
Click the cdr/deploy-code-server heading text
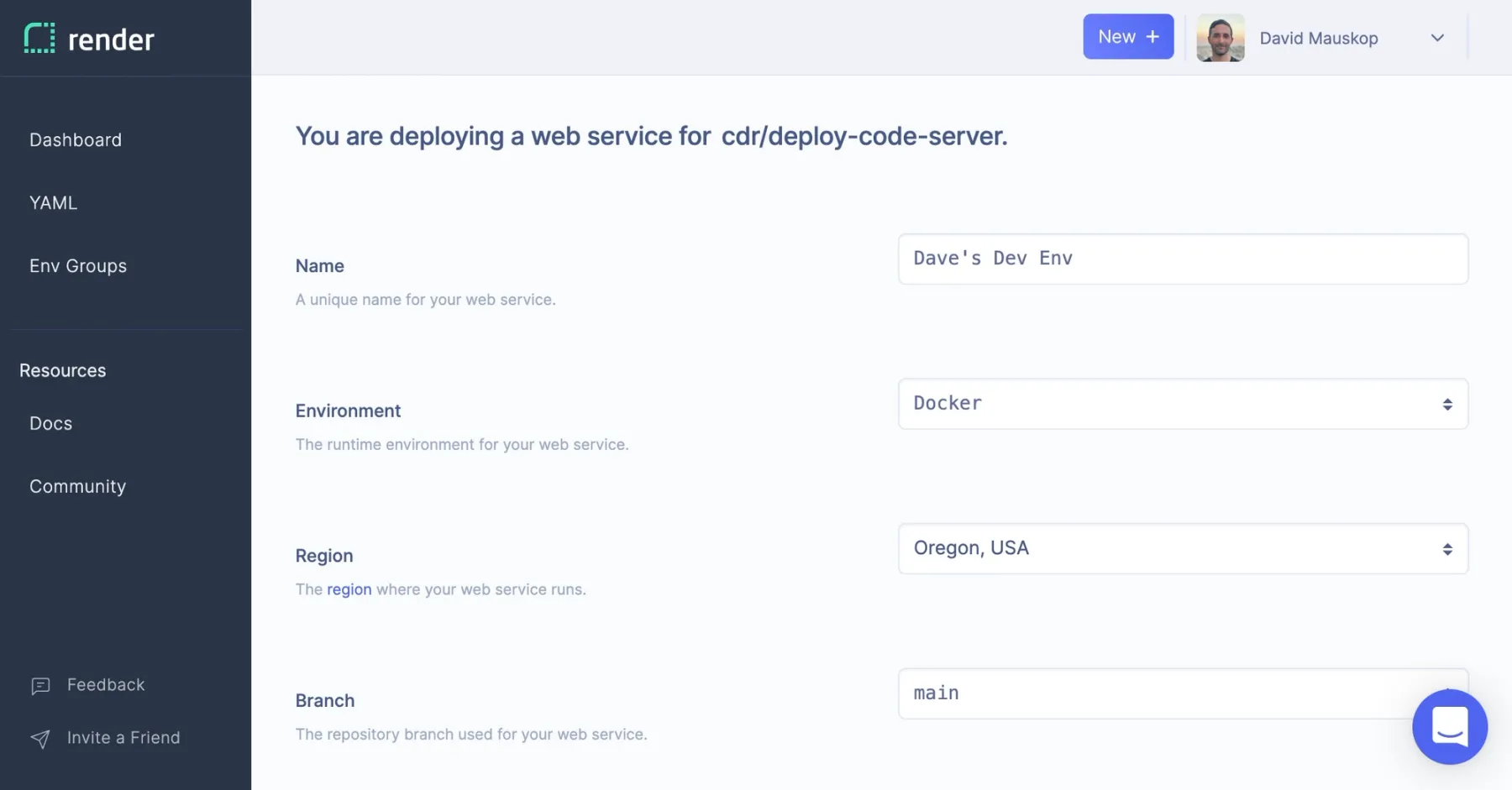pyautogui.click(x=863, y=135)
